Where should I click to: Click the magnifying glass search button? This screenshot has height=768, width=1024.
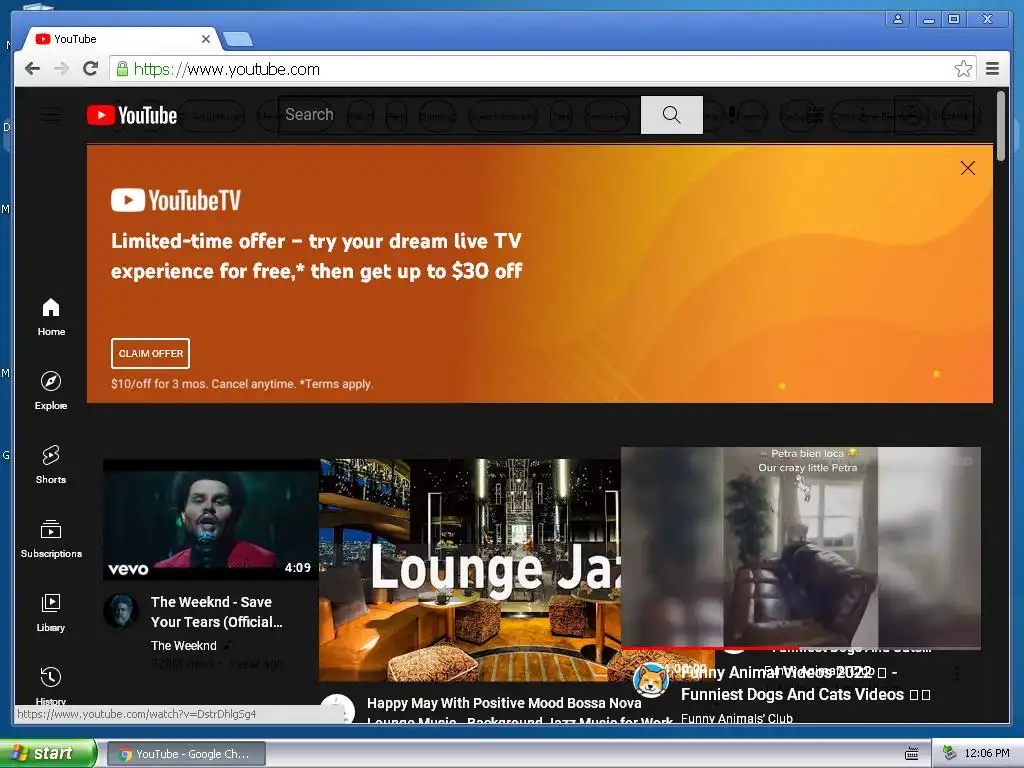pyautogui.click(x=671, y=115)
